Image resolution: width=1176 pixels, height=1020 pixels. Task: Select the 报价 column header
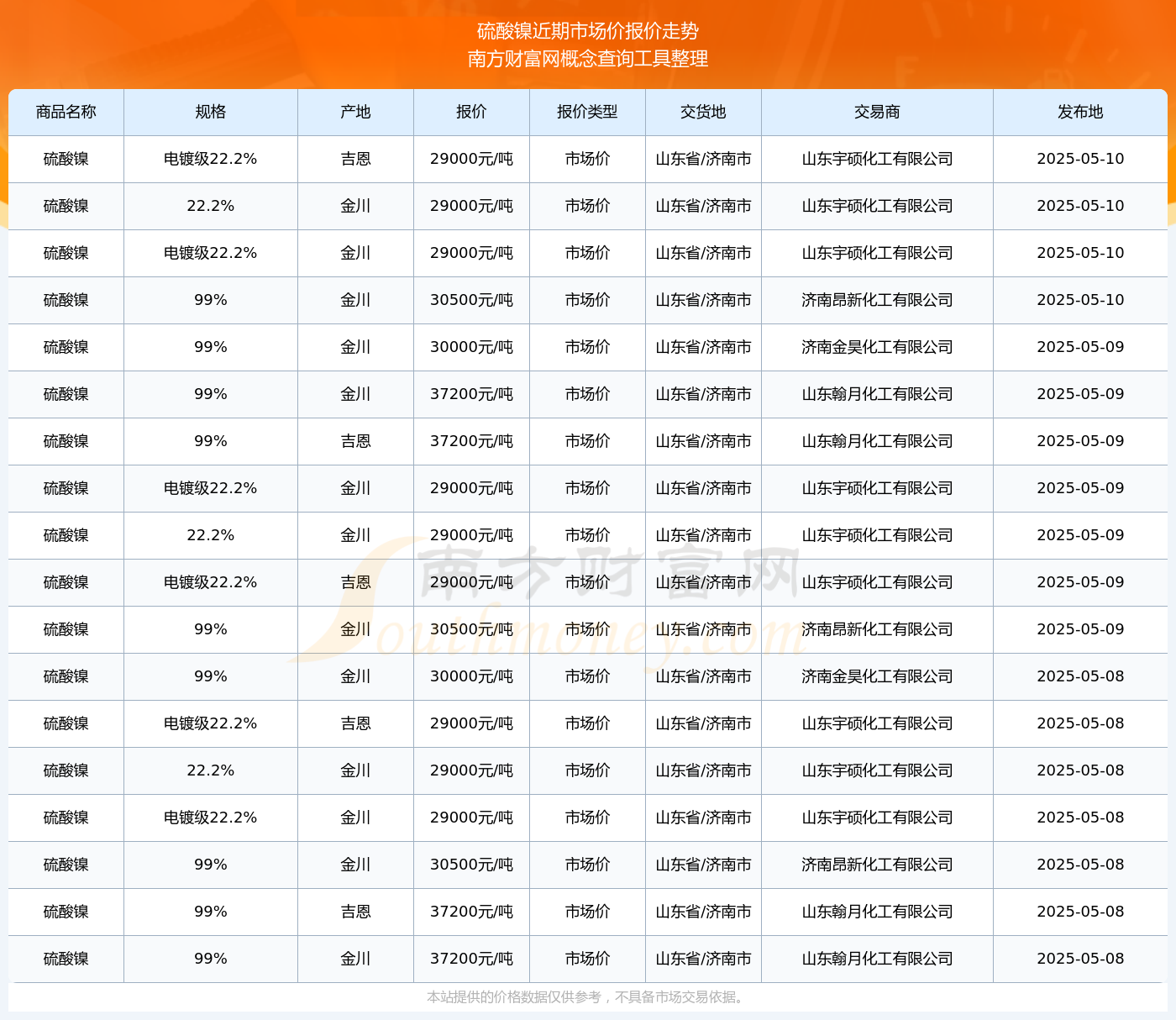coord(472,112)
